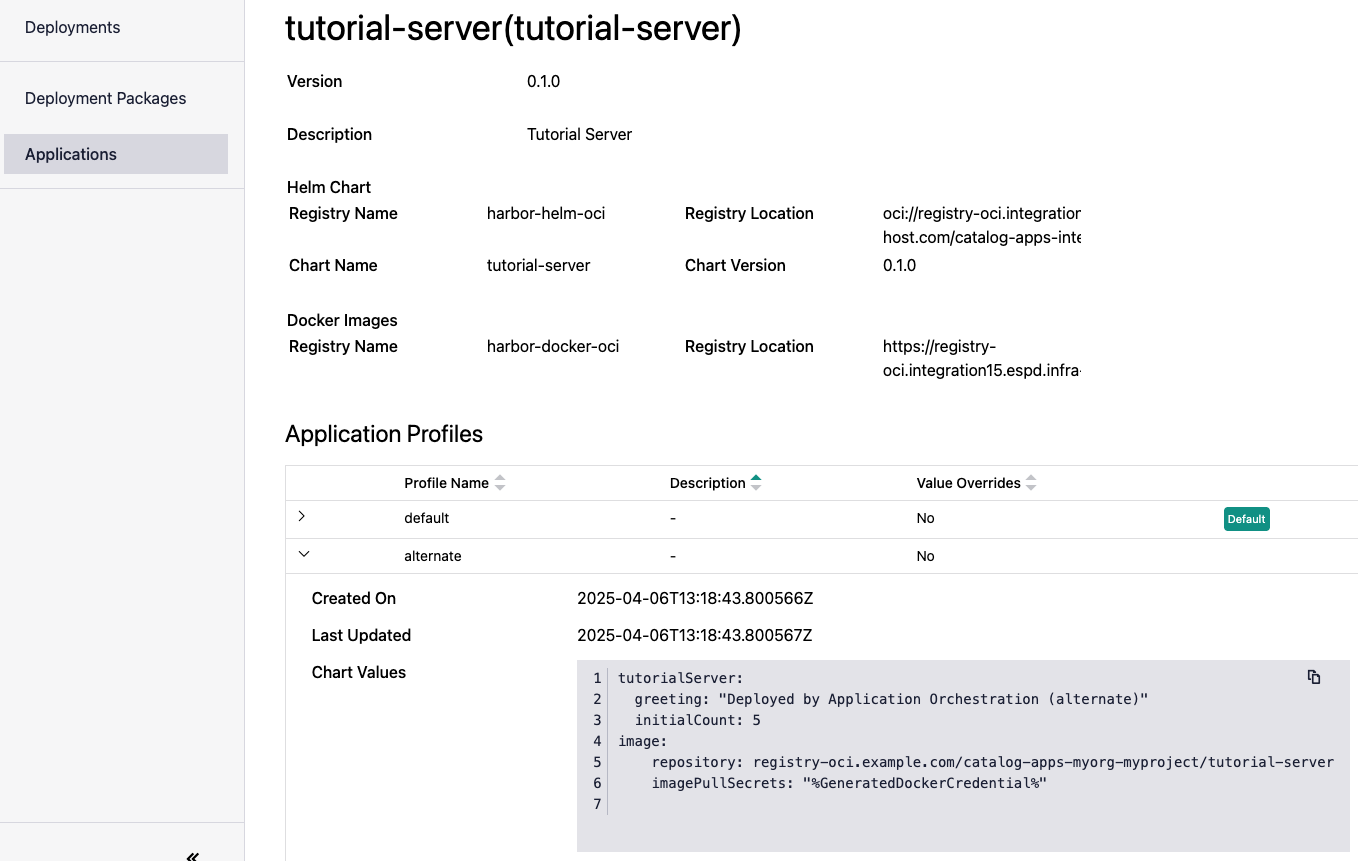Click the greeting line in the chart values
The image size is (1358, 861).
890,699
